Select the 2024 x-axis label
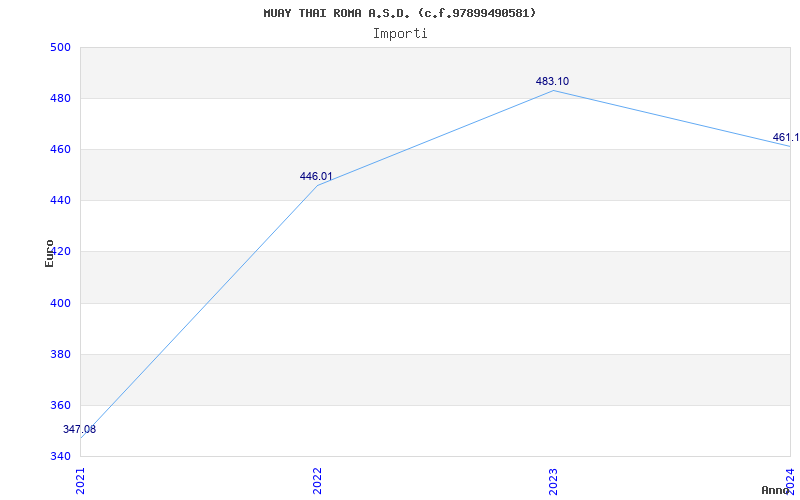 coord(790,481)
